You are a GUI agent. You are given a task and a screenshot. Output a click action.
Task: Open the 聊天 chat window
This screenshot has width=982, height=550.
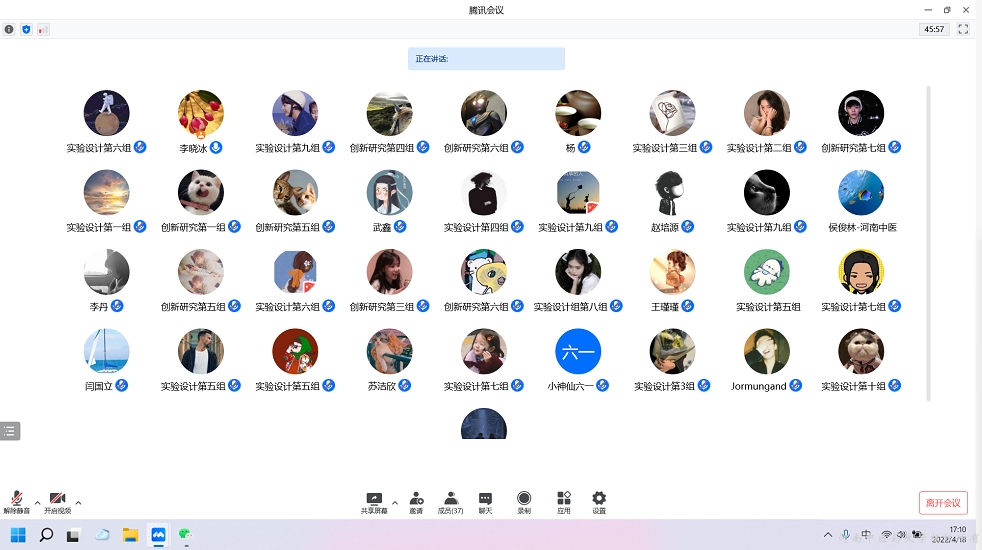click(485, 501)
